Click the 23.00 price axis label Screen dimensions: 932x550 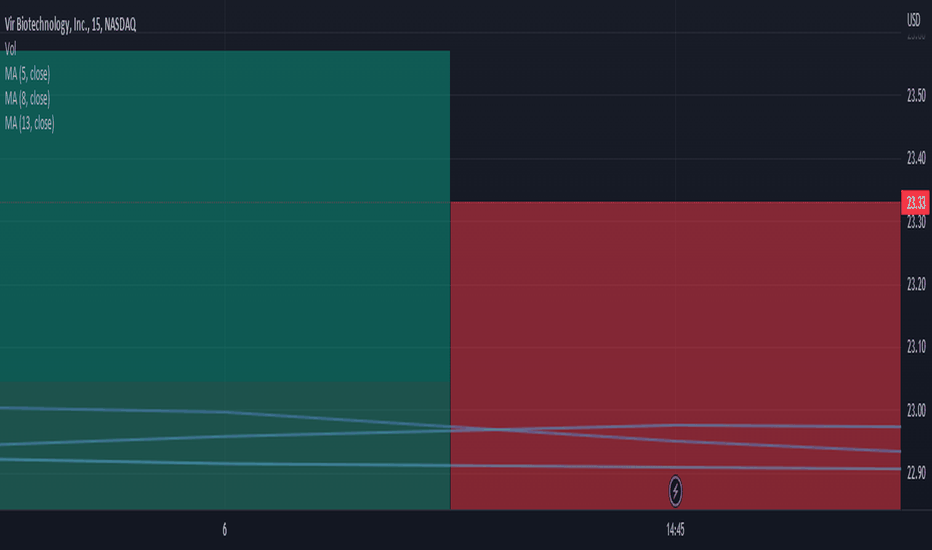tap(916, 410)
